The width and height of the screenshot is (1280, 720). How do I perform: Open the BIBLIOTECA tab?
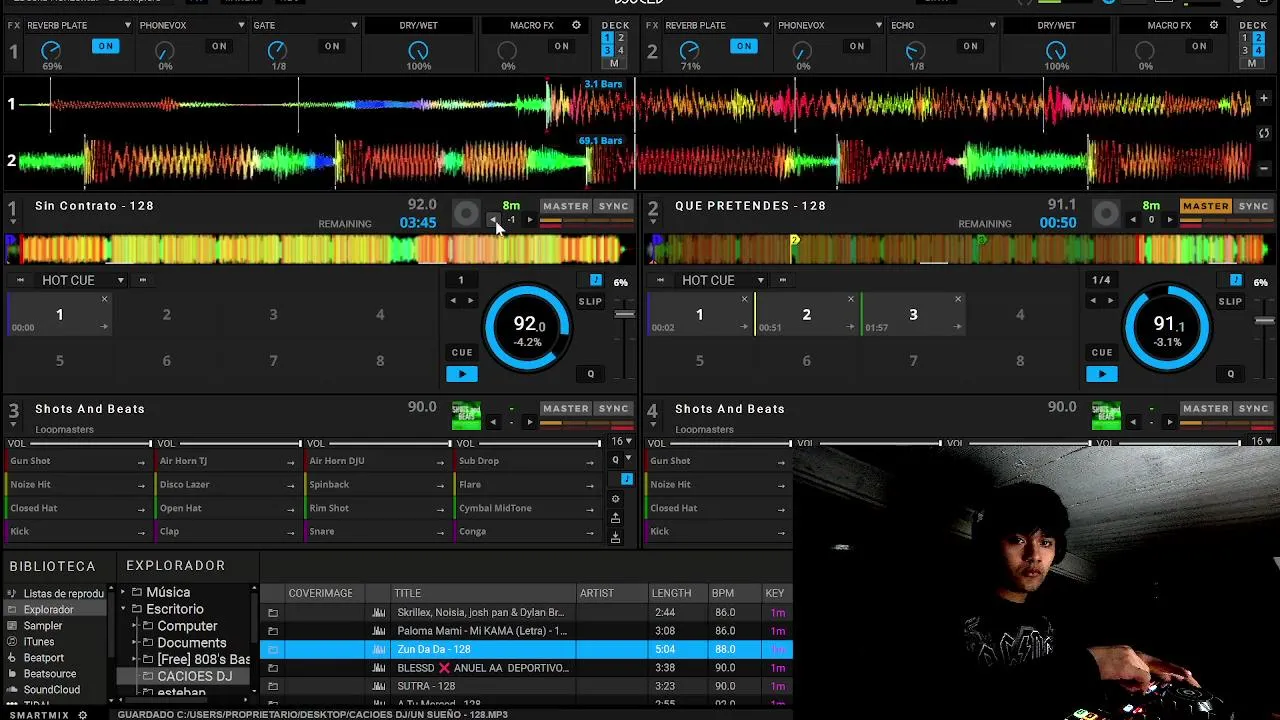[x=52, y=566]
